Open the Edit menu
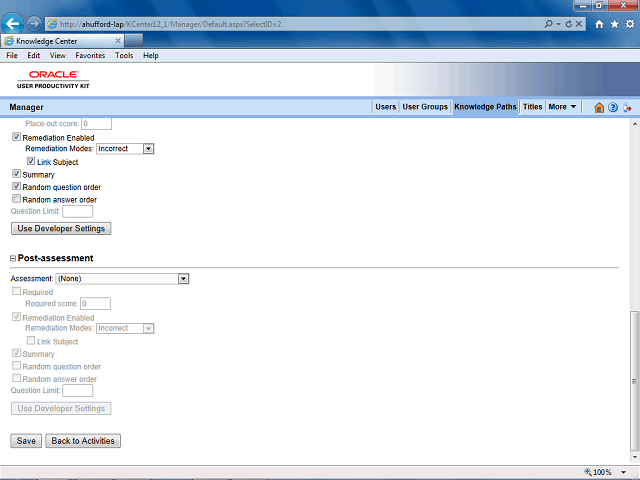 (x=33, y=56)
